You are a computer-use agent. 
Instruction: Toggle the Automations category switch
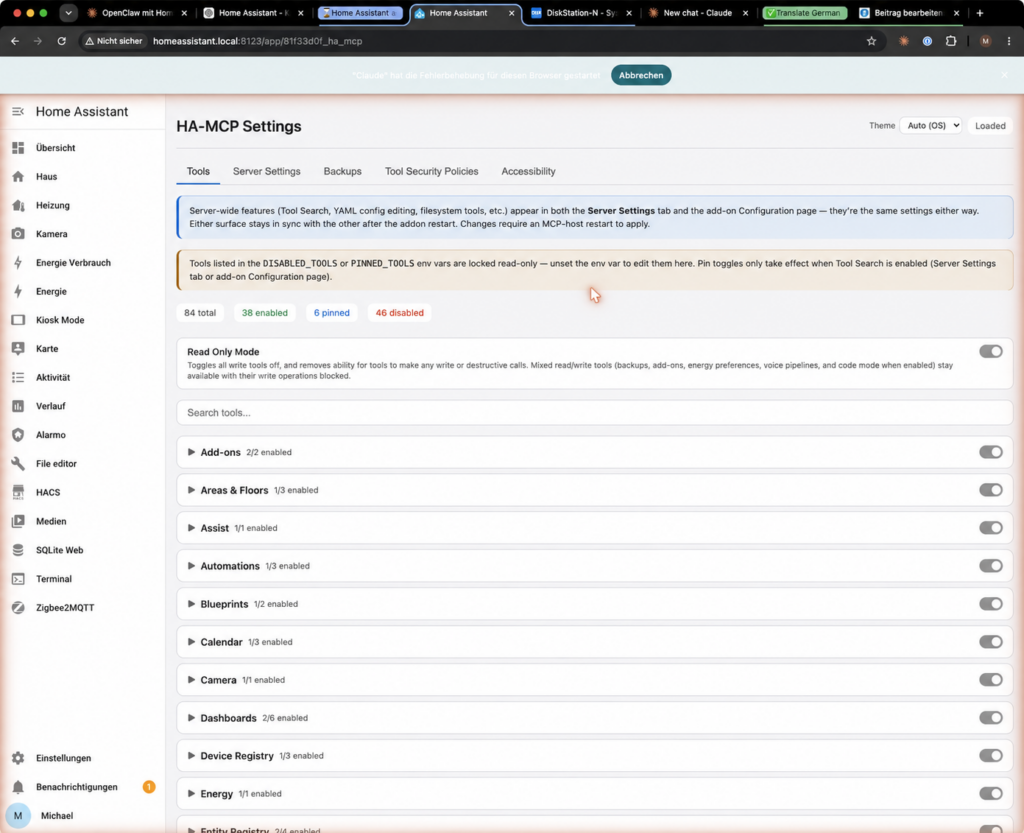click(991, 566)
